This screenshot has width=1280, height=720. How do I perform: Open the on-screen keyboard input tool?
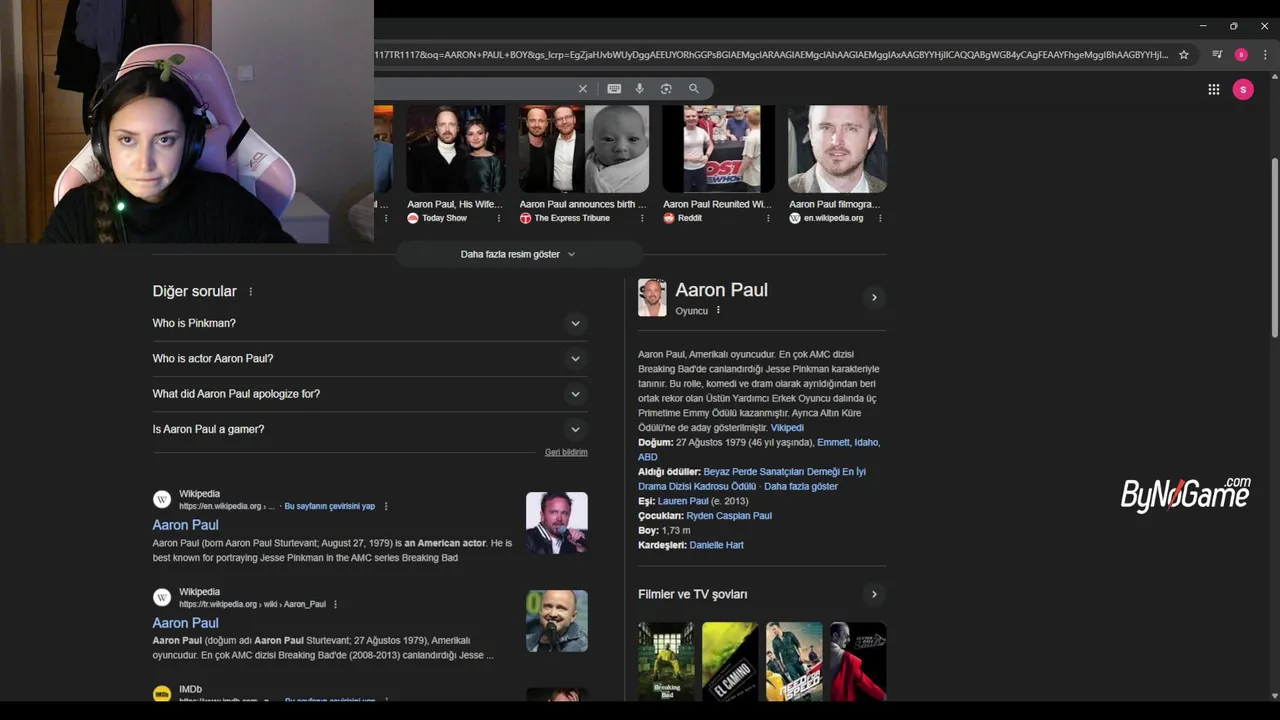tap(614, 89)
